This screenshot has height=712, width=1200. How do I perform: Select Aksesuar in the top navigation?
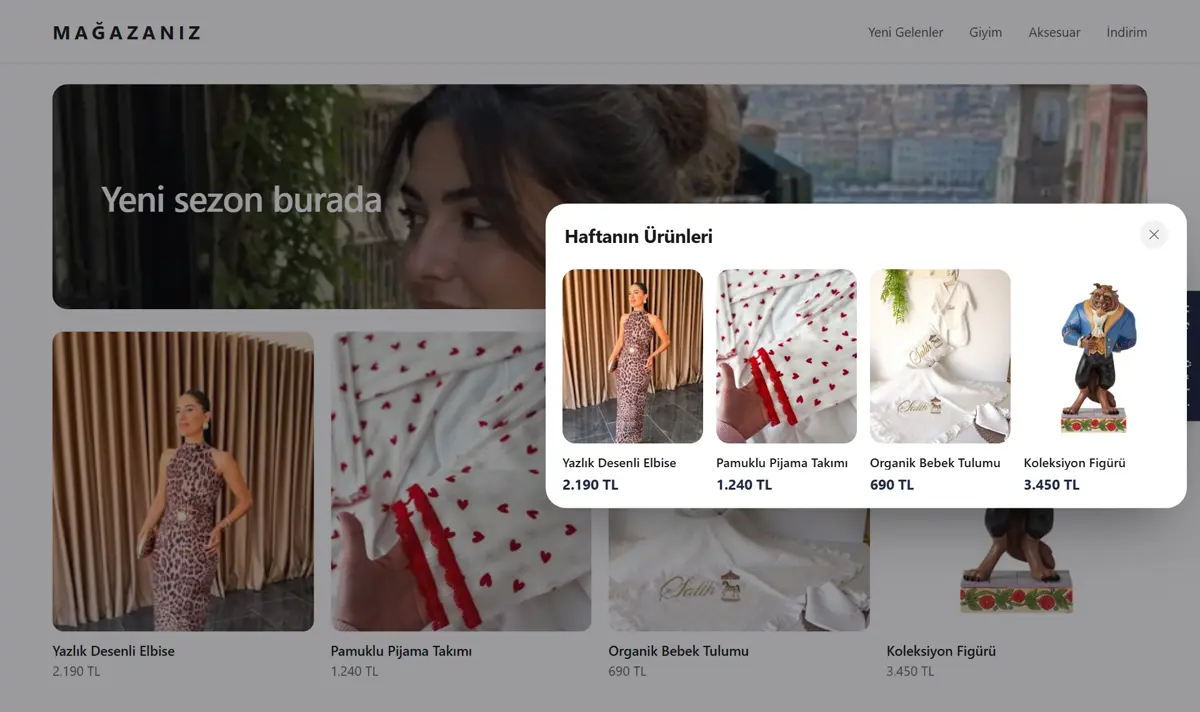point(1054,32)
